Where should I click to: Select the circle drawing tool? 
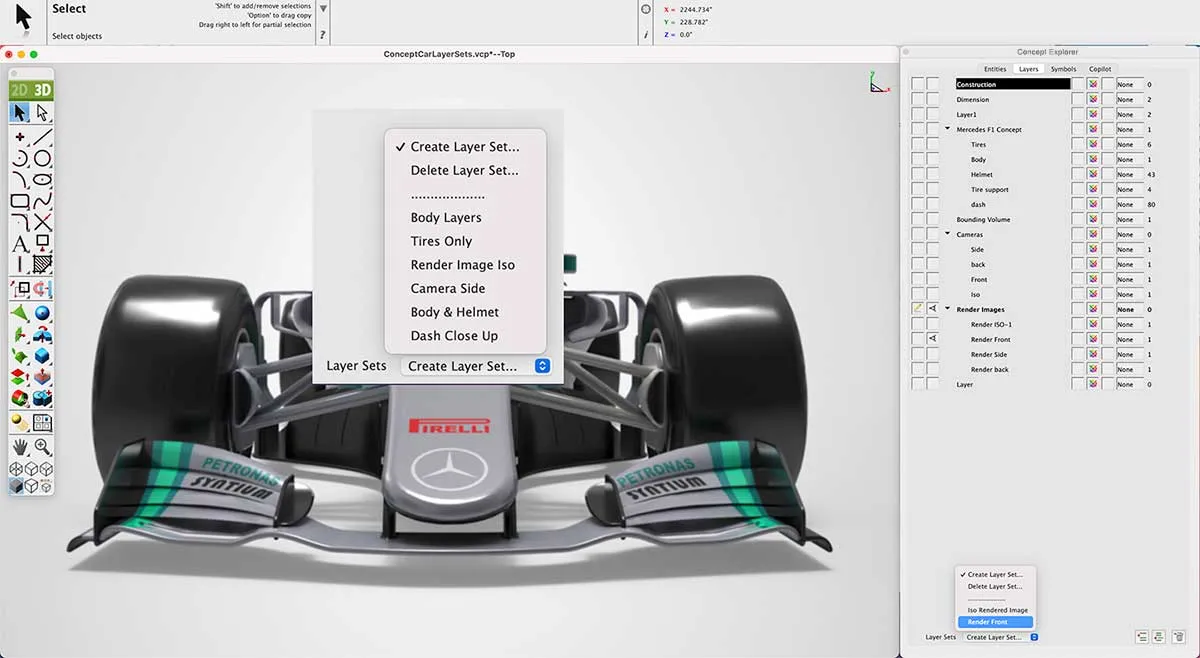(x=40, y=157)
